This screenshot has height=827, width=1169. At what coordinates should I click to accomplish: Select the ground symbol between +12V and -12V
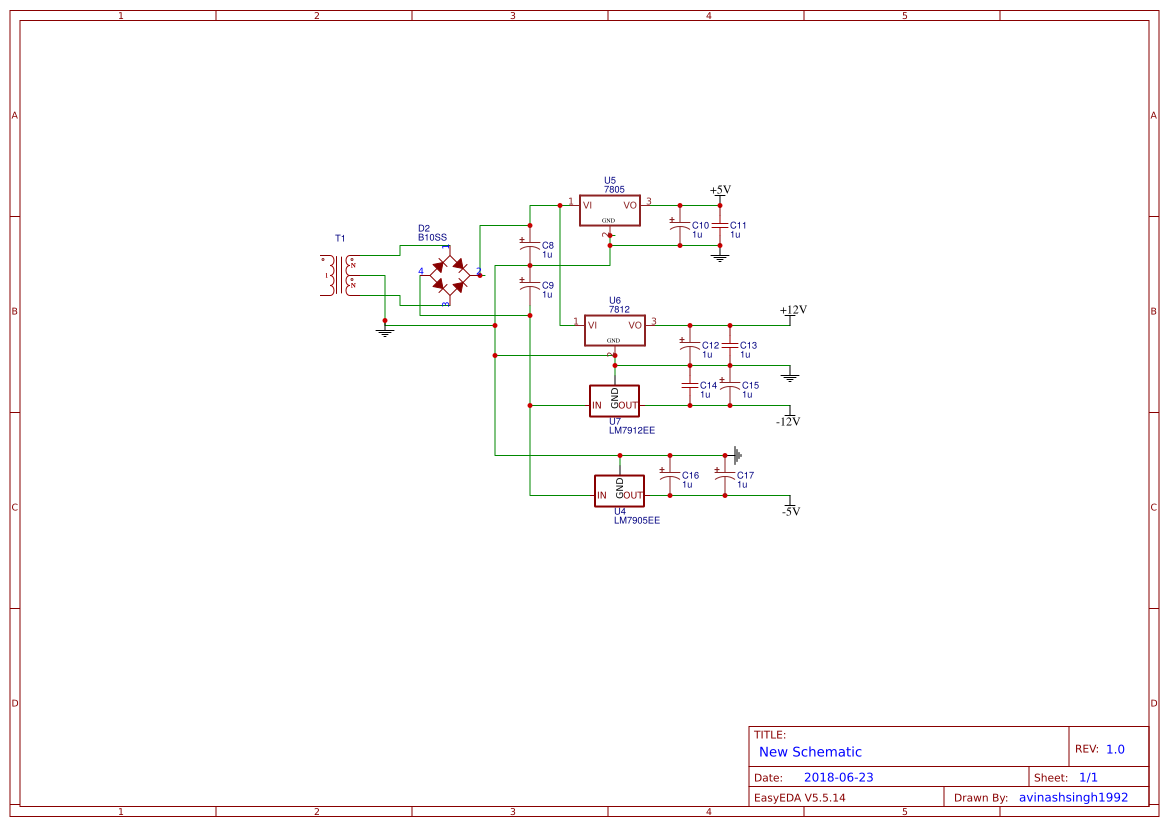pyautogui.click(x=790, y=376)
